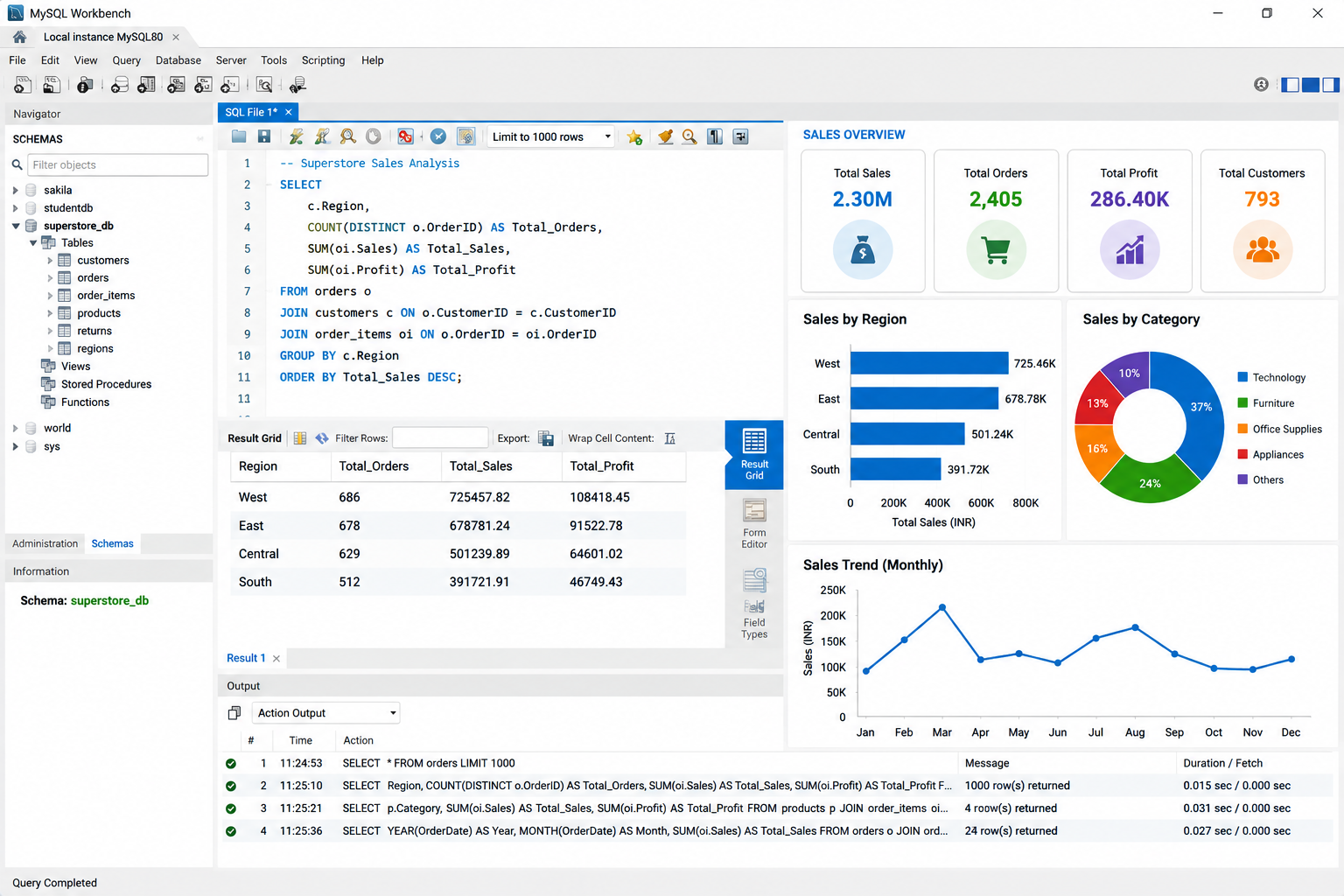Open a new SQL tab from main toolbar

click(x=23, y=85)
